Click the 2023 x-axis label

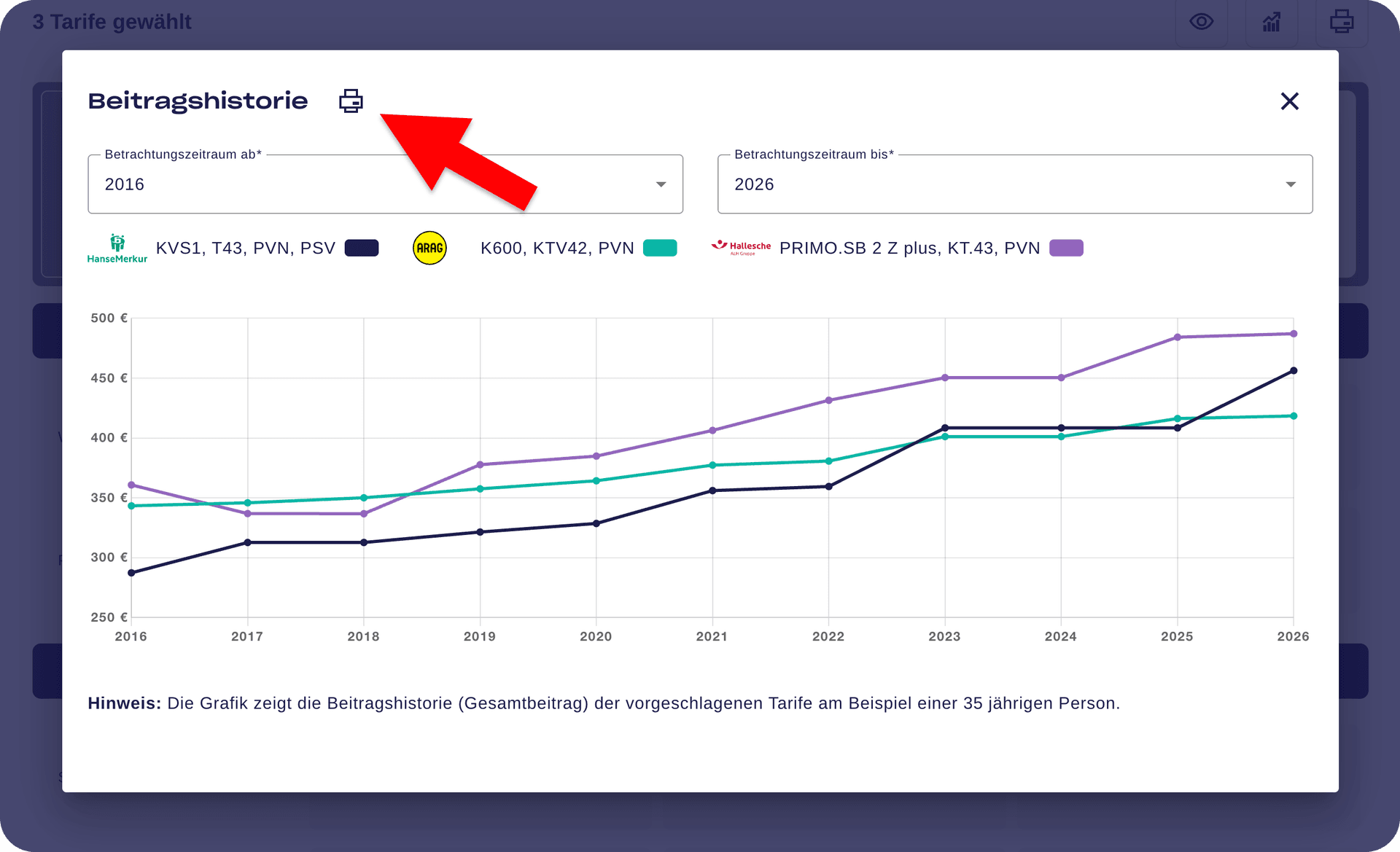click(x=944, y=636)
